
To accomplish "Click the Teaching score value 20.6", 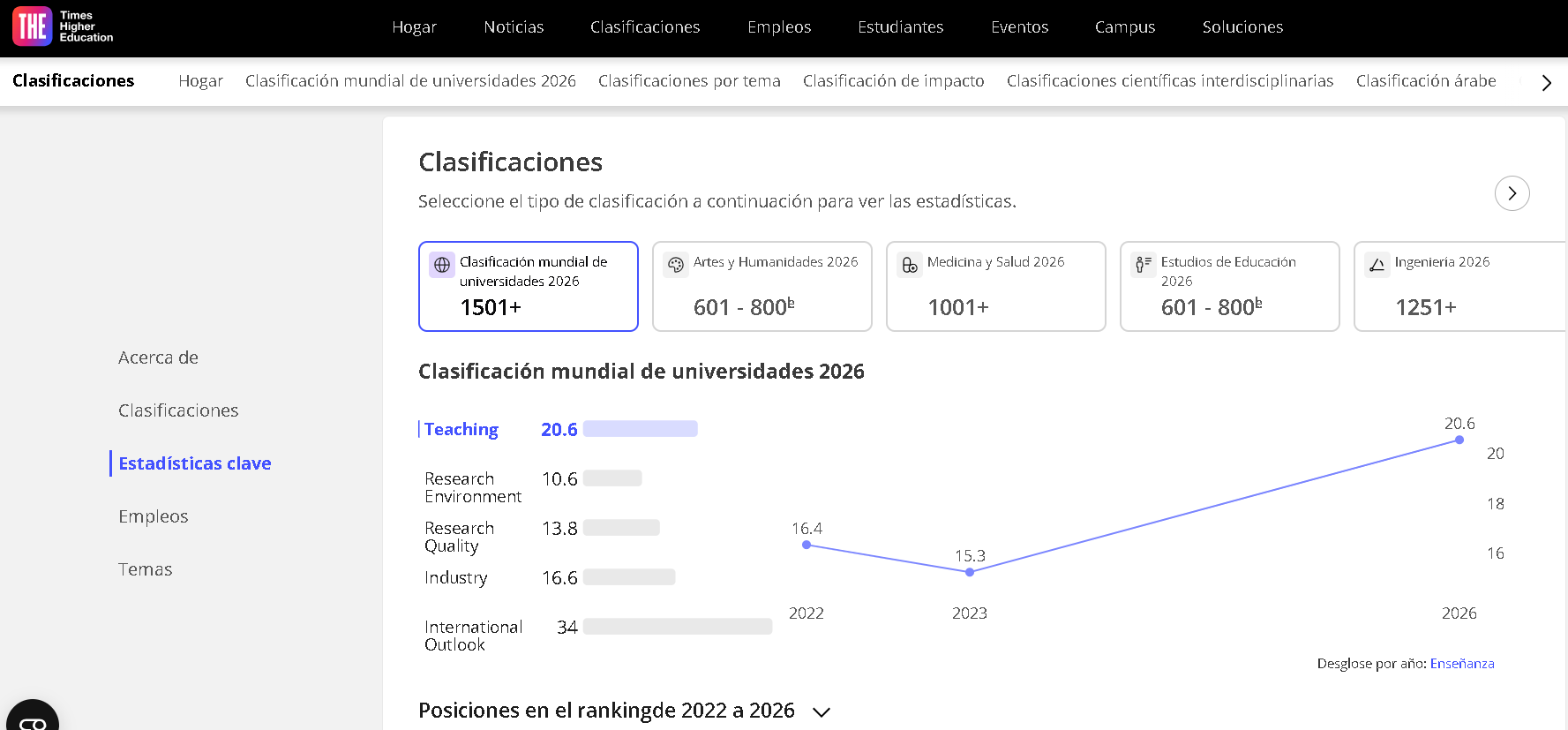I will [559, 429].
